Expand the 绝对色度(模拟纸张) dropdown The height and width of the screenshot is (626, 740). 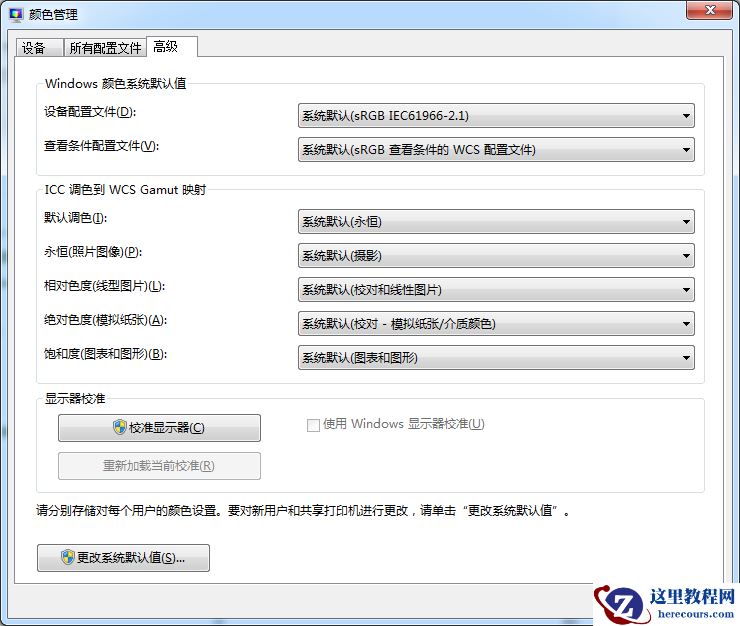[496, 323]
